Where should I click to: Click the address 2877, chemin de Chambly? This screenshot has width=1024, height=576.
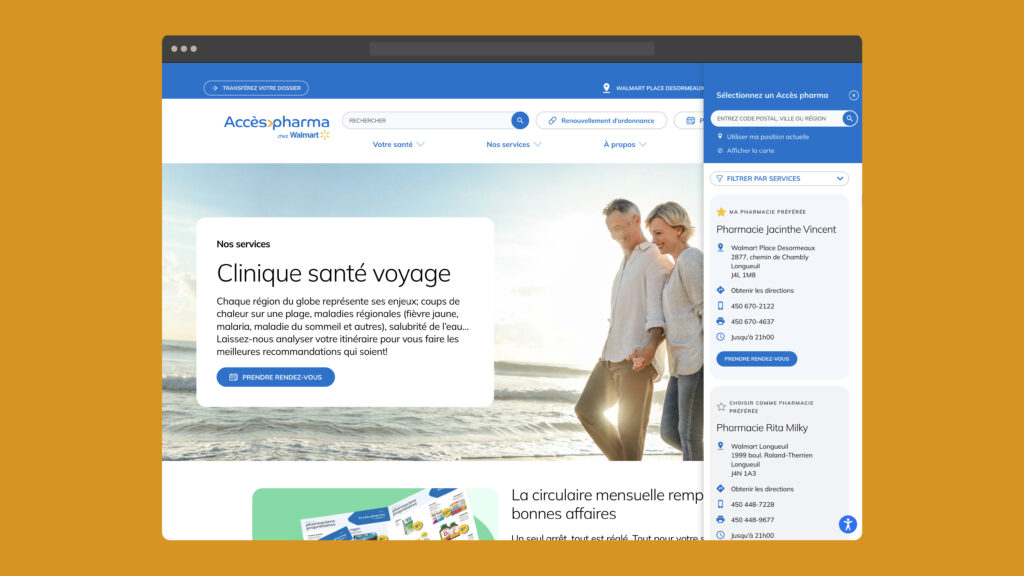(x=769, y=257)
